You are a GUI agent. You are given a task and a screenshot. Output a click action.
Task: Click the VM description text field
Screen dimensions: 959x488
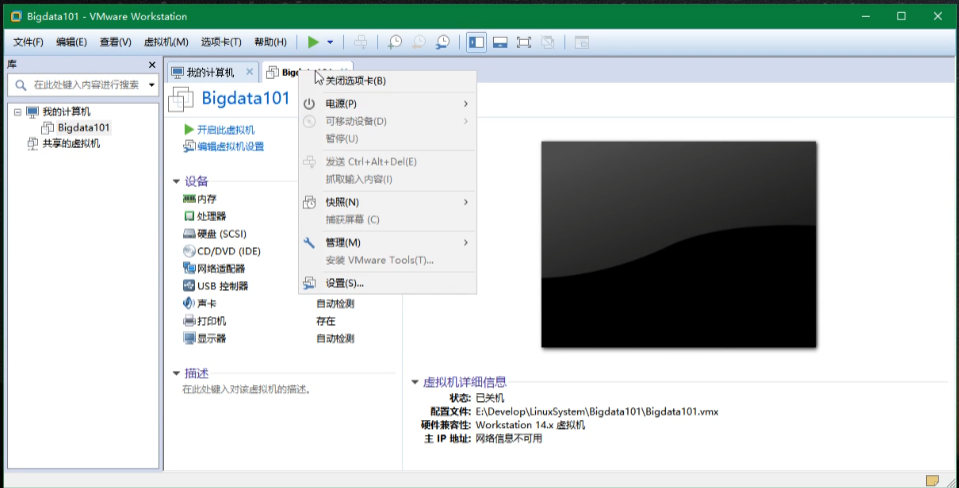(247, 389)
